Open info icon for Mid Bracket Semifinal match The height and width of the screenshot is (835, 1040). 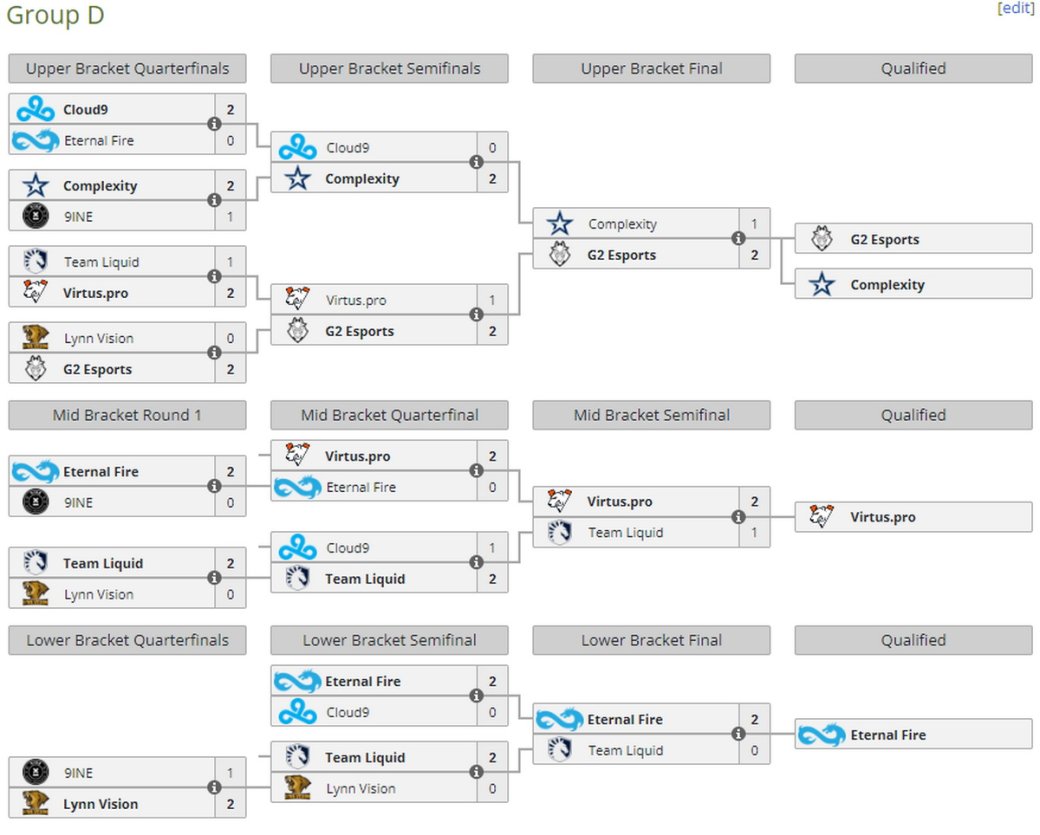coord(738,517)
